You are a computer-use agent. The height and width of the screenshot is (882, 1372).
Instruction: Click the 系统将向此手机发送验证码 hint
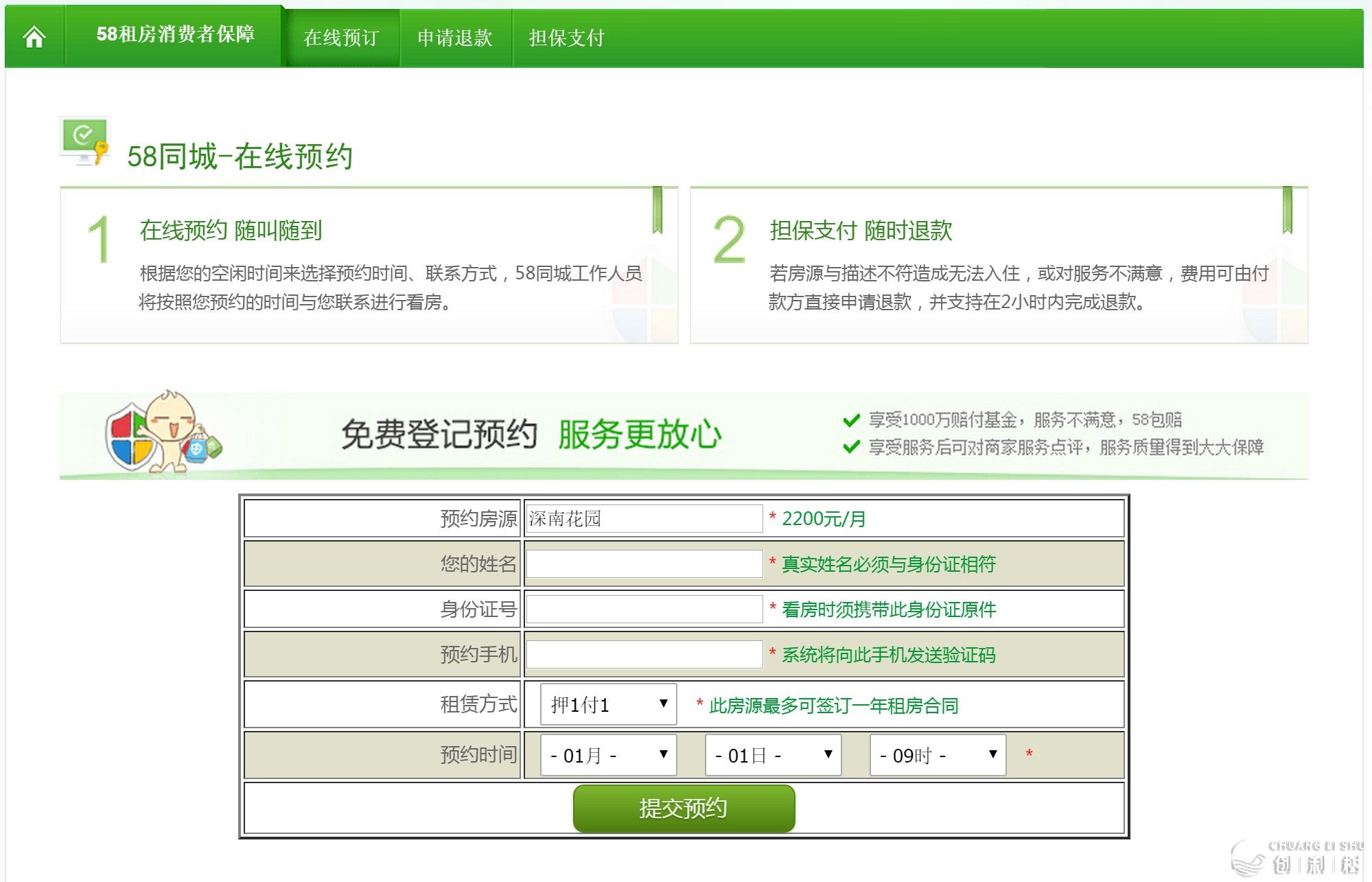click(889, 655)
